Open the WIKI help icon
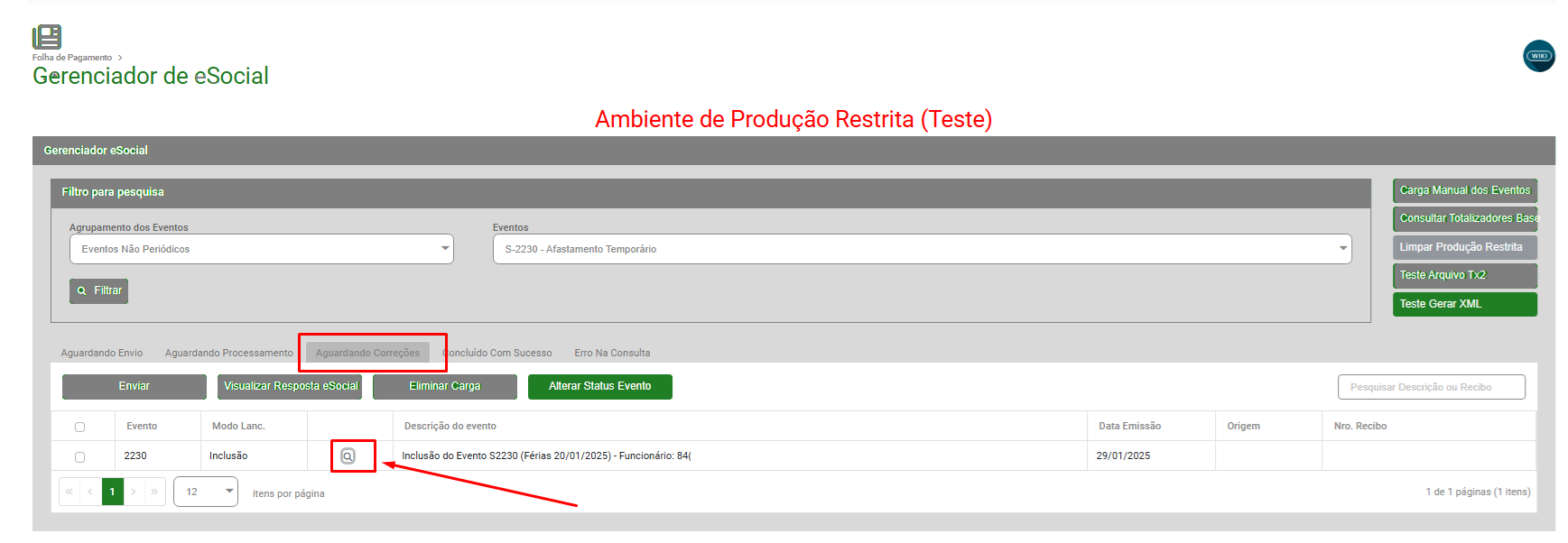 [x=1538, y=56]
